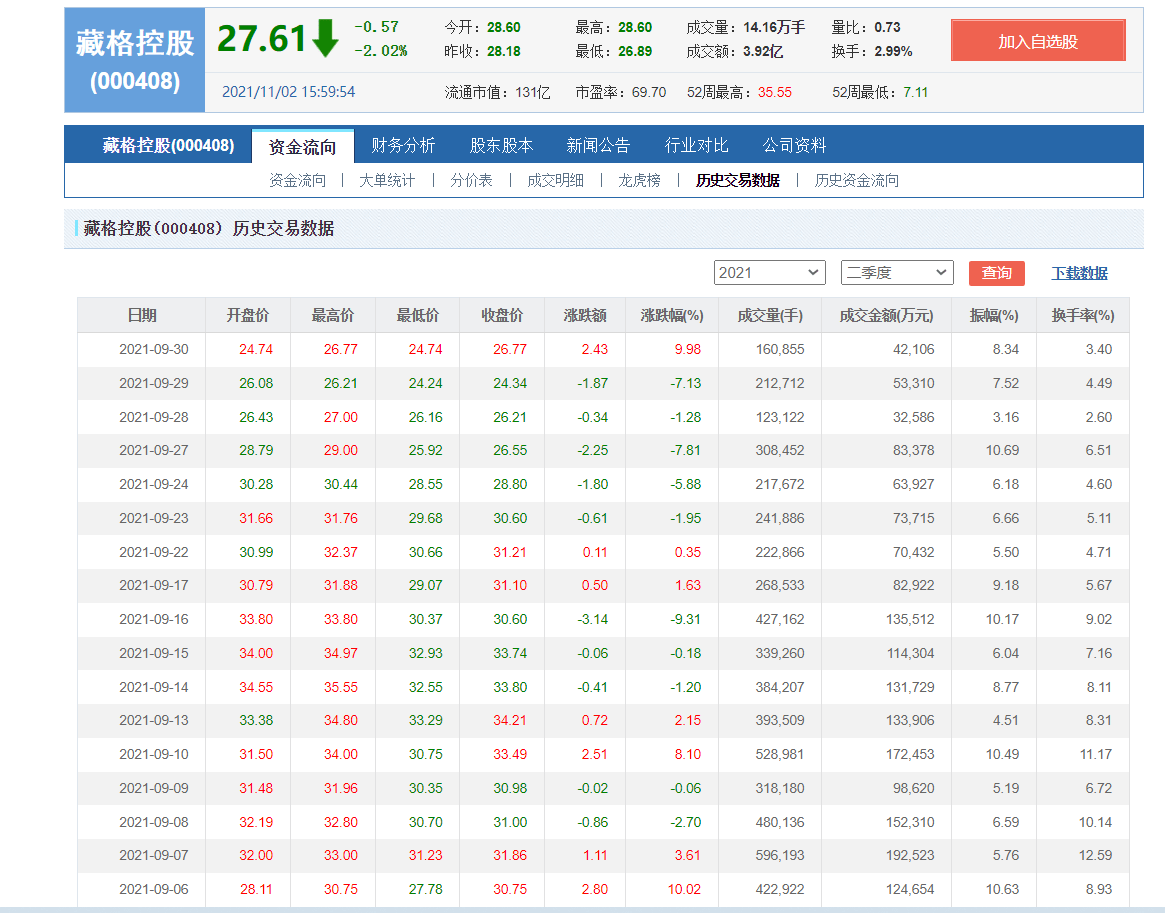Click volume 393,509 in the 2021-09-13 row
1165x913 pixels.
click(x=779, y=720)
